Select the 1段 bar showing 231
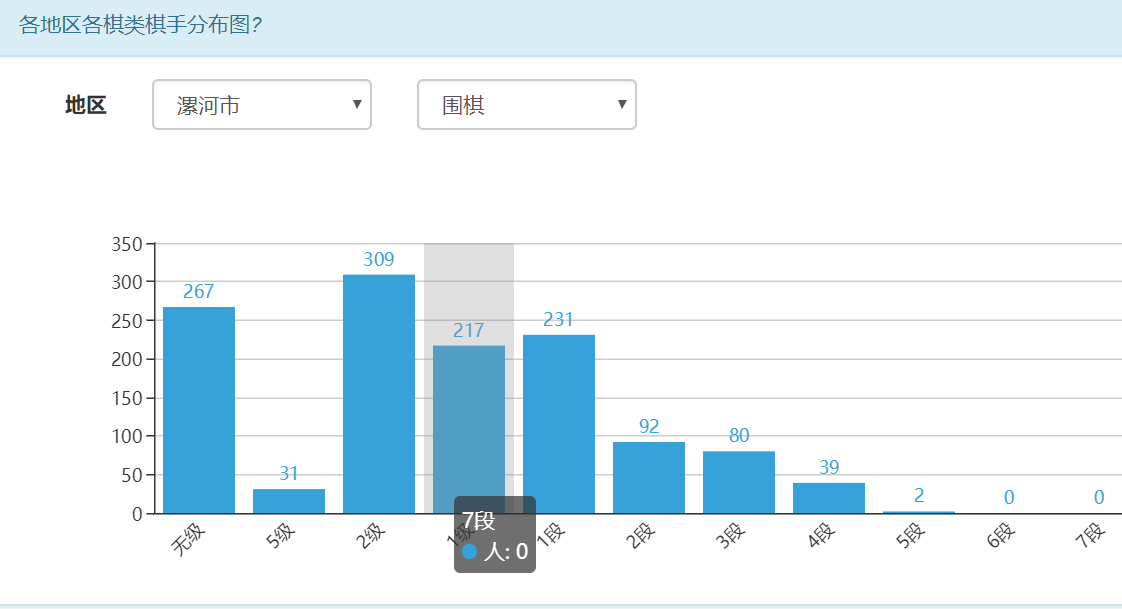The width and height of the screenshot is (1122, 609). tap(559, 424)
